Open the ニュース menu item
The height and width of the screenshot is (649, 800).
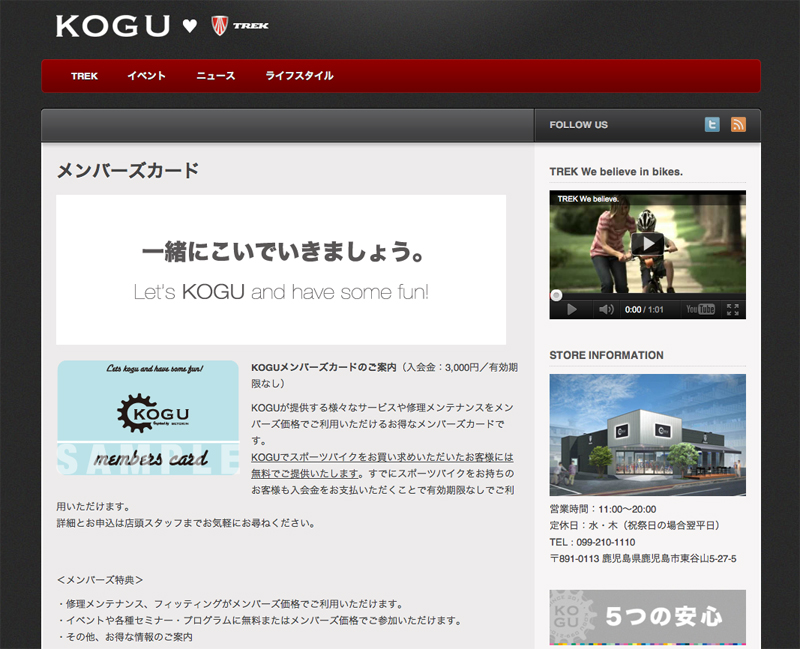pyautogui.click(x=215, y=76)
